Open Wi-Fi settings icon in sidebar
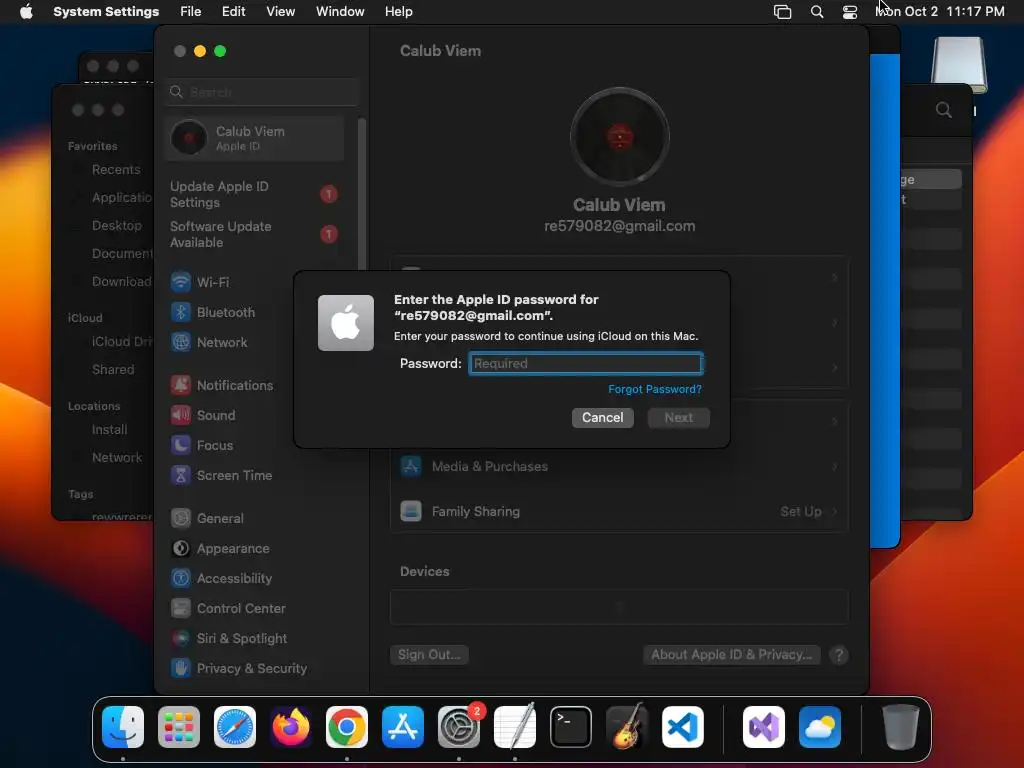This screenshot has width=1024, height=768. (x=181, y=282)
